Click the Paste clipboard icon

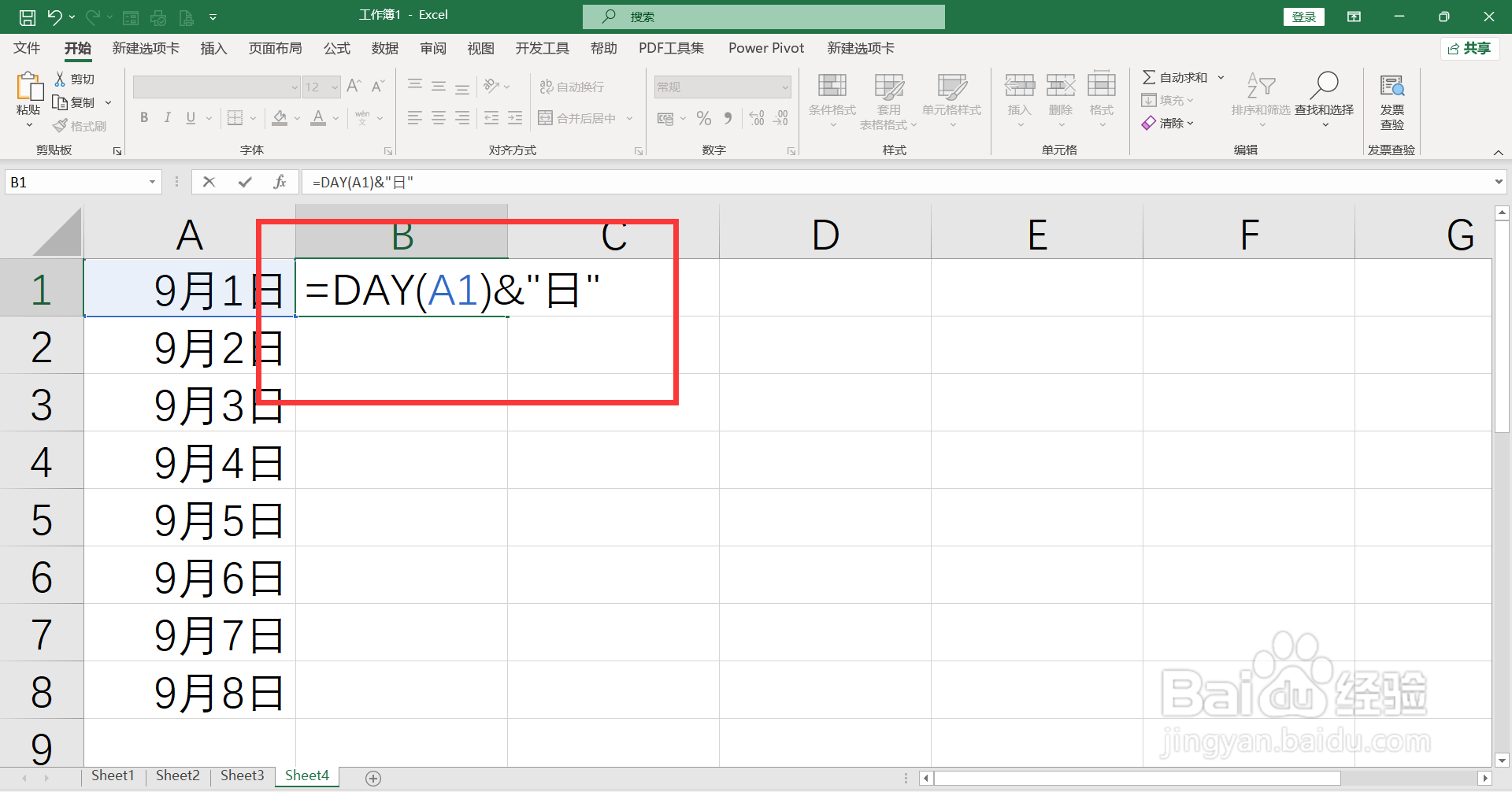pyautogui.click(x=29, y=87)
